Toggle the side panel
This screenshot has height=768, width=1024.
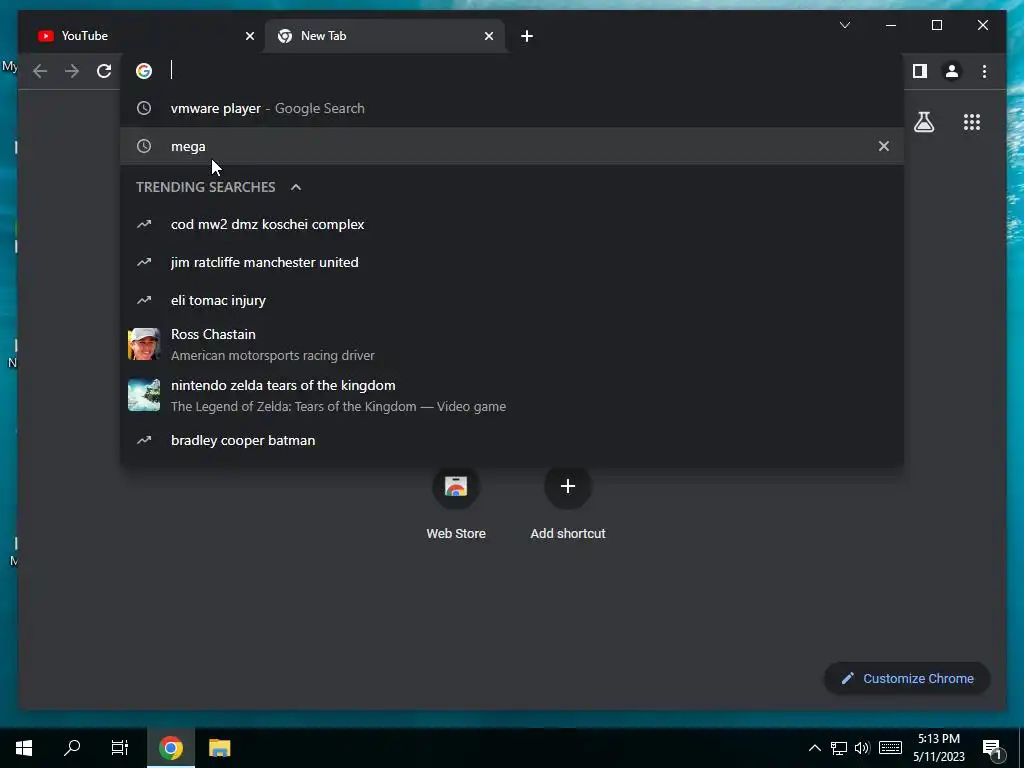[x=920, y=71]
